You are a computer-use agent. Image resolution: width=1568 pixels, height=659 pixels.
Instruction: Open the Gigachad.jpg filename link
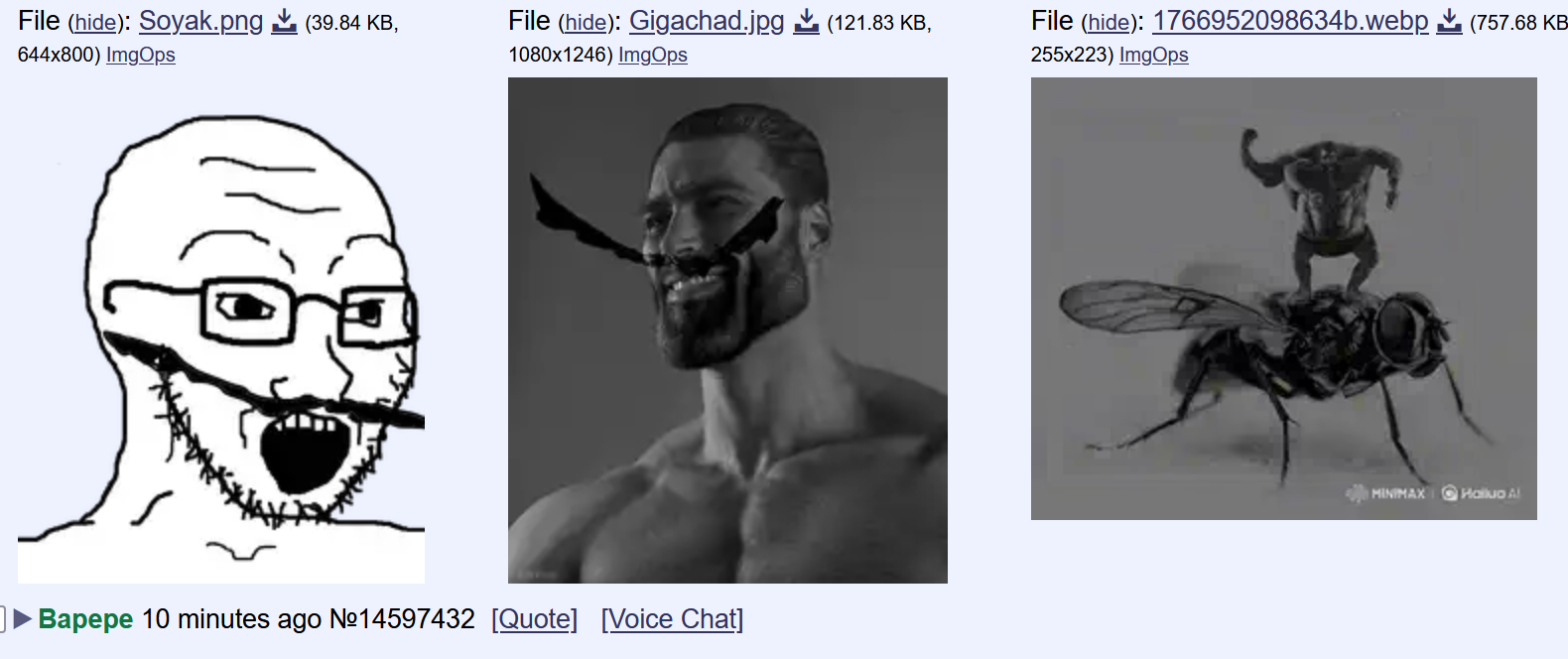[707, 21]
